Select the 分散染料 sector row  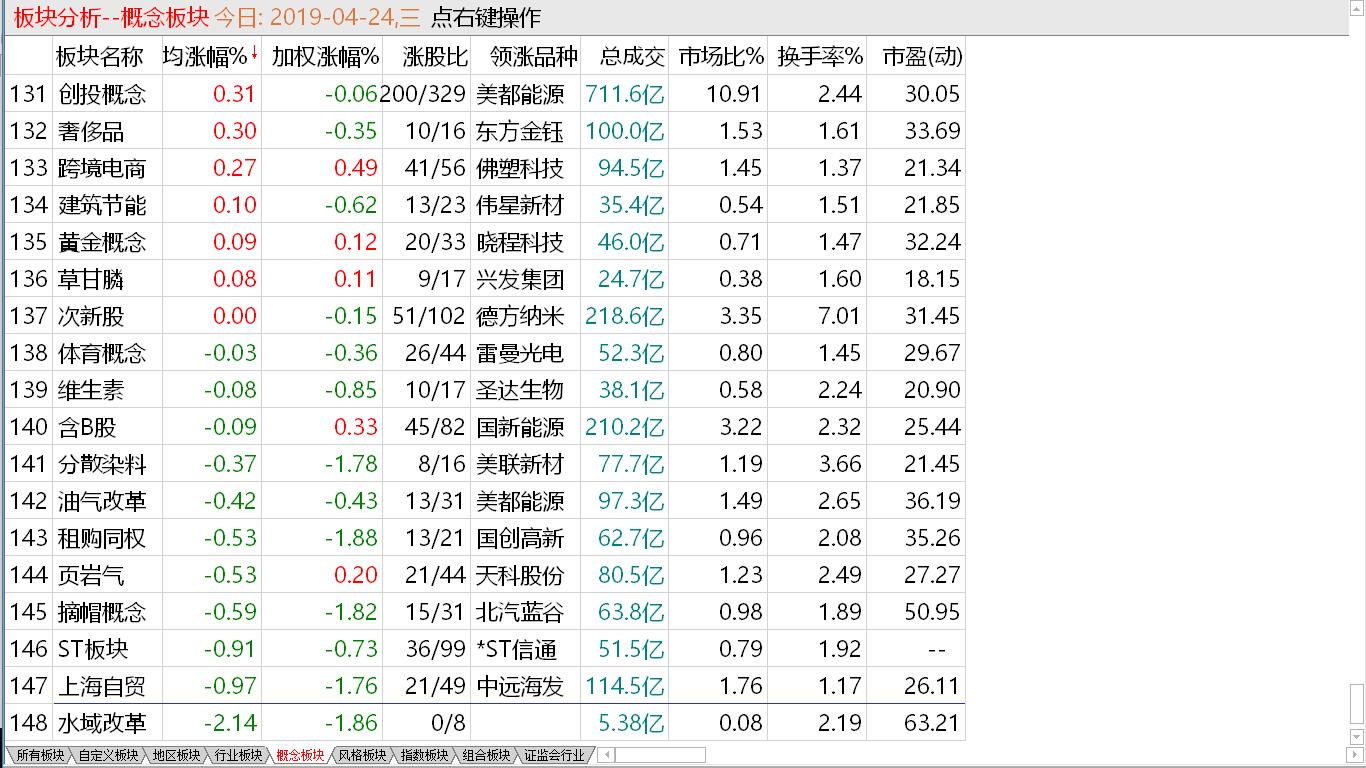[x=486, y=464]
